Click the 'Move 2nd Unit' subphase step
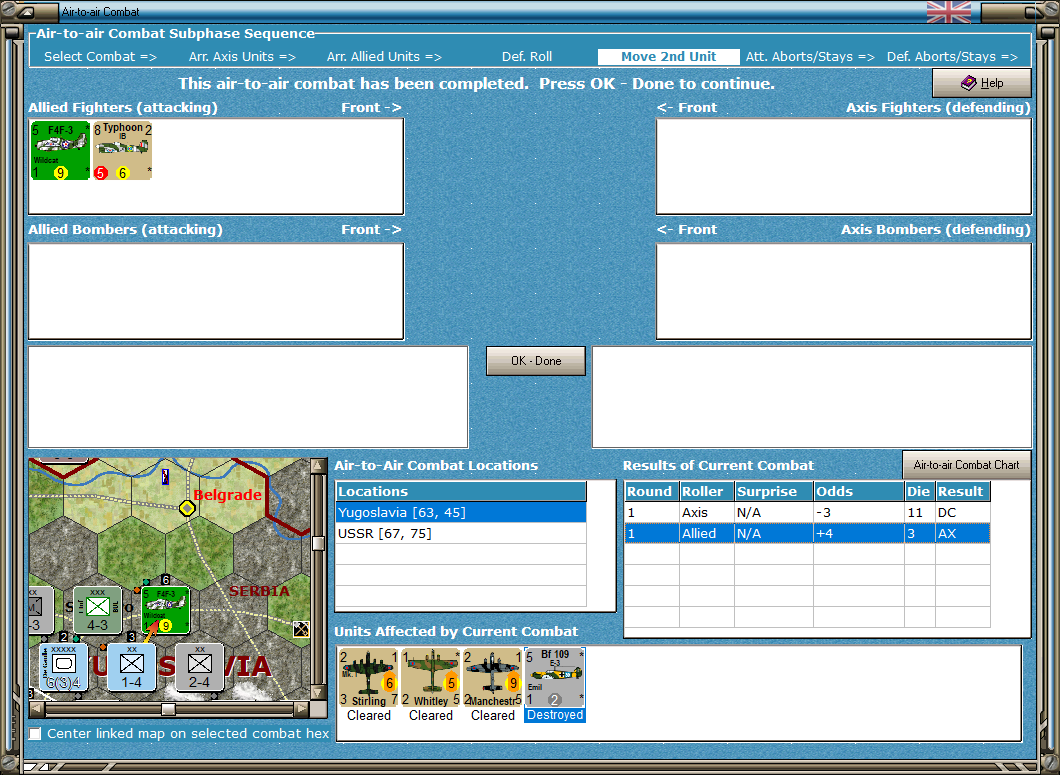Screen dimensions: 1060x775 click(669, 57)
